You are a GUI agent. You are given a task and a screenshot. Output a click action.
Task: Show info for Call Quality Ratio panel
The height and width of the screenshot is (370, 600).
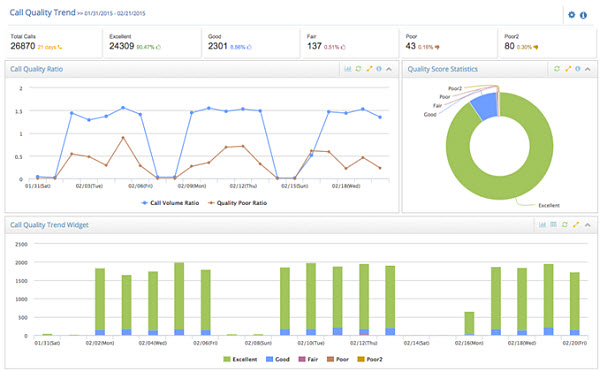click(x=379, y=69)
